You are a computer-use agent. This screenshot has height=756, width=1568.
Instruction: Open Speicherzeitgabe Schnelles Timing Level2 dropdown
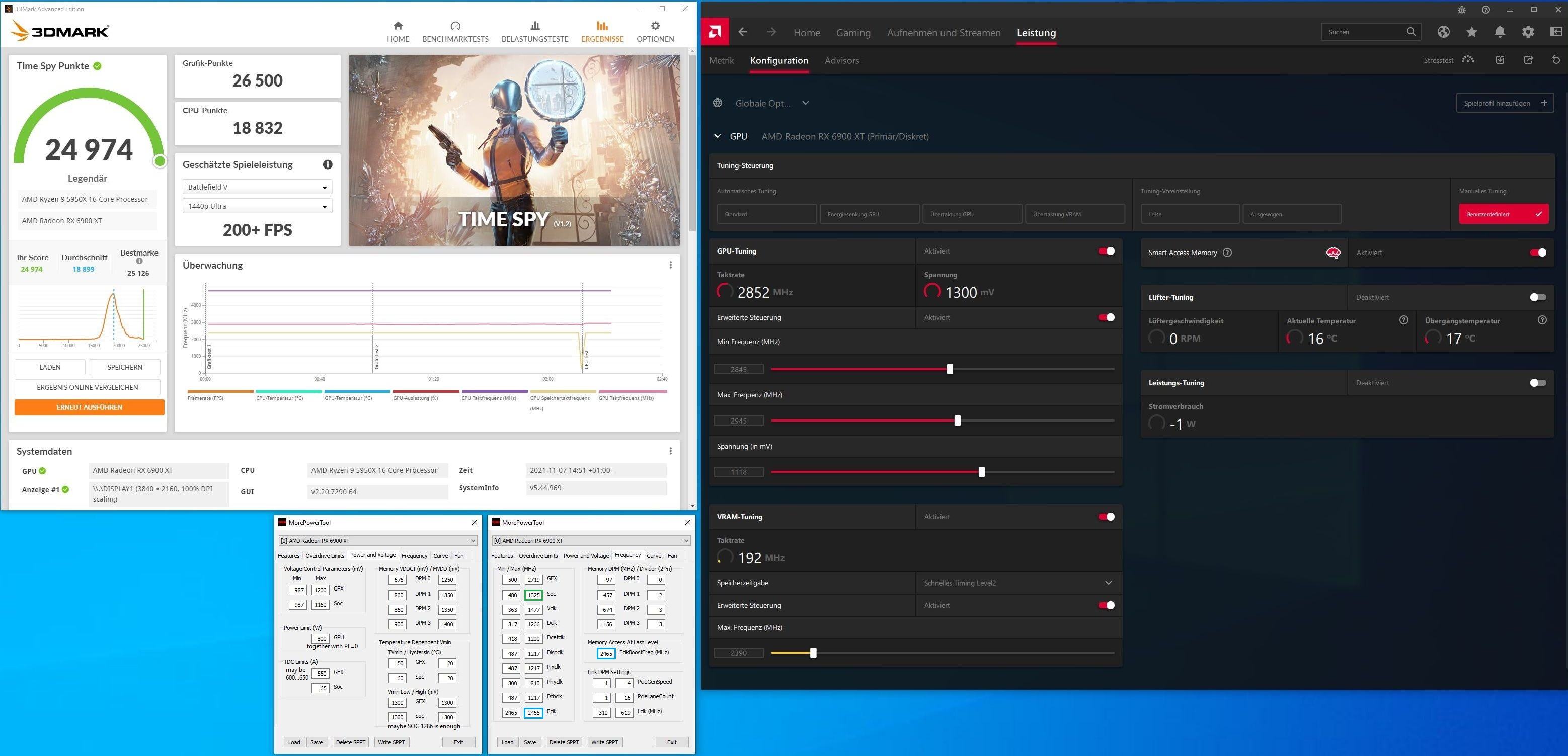point(1018,582)
